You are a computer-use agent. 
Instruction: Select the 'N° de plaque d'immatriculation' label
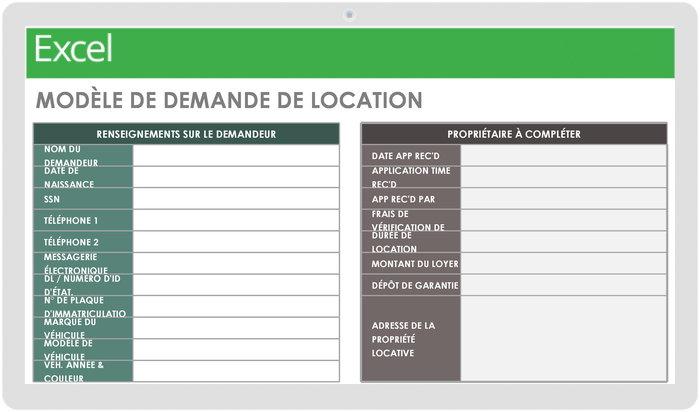(x=83, y=307)
